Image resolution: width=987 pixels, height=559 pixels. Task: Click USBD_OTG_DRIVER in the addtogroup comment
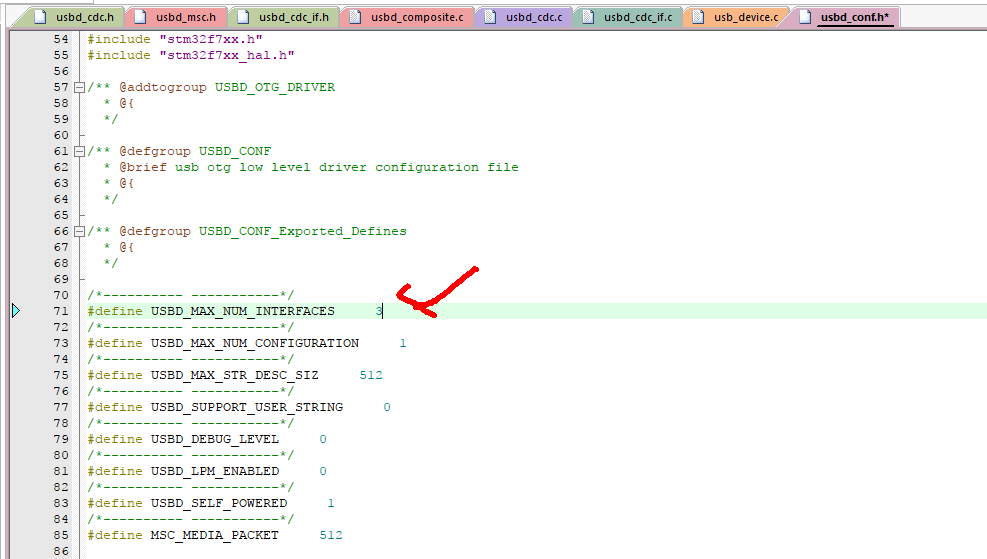[275, 88]
